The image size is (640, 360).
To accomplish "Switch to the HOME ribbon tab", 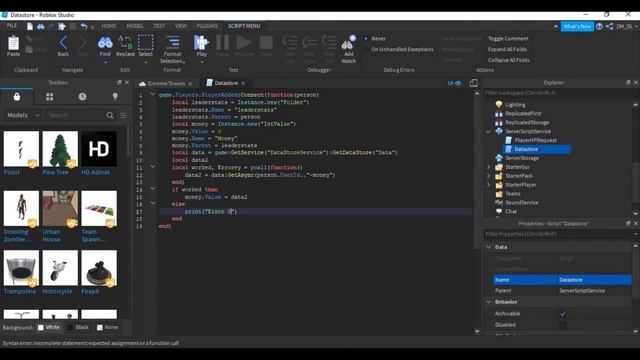I will [109, 26].
